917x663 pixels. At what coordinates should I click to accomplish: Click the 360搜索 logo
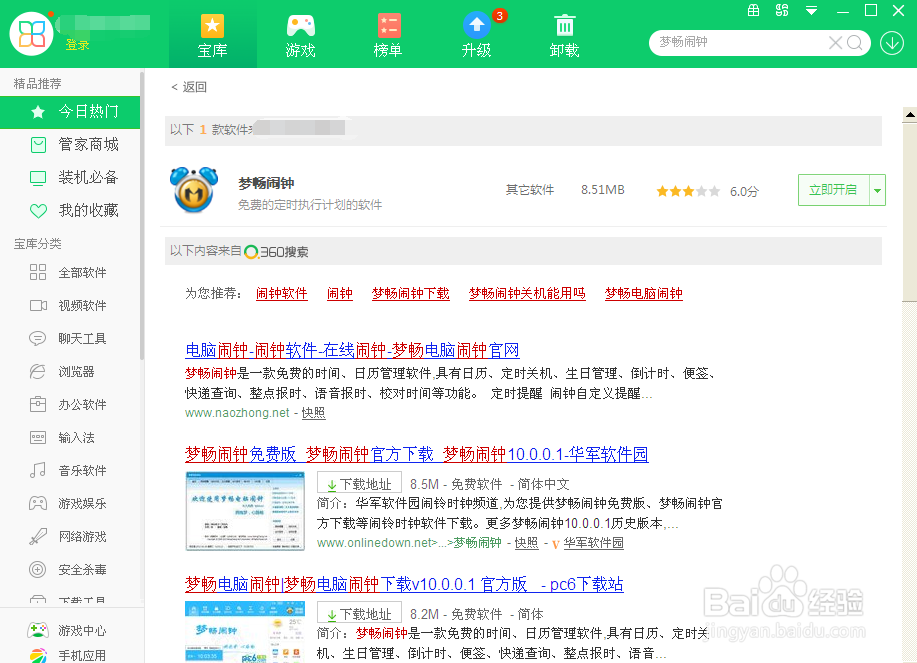(277, 252)
